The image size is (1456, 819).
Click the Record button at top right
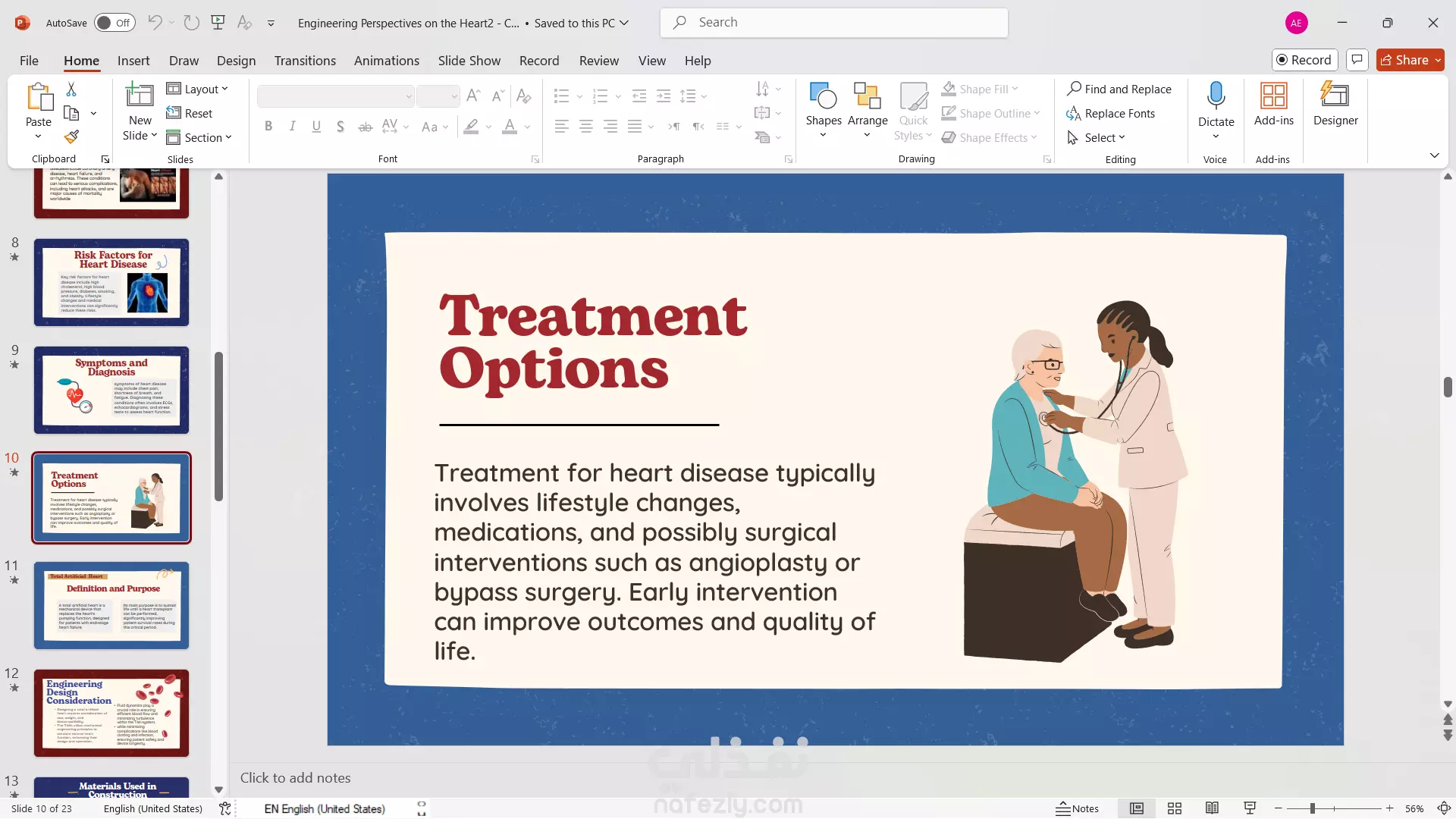pos(1304,60)
